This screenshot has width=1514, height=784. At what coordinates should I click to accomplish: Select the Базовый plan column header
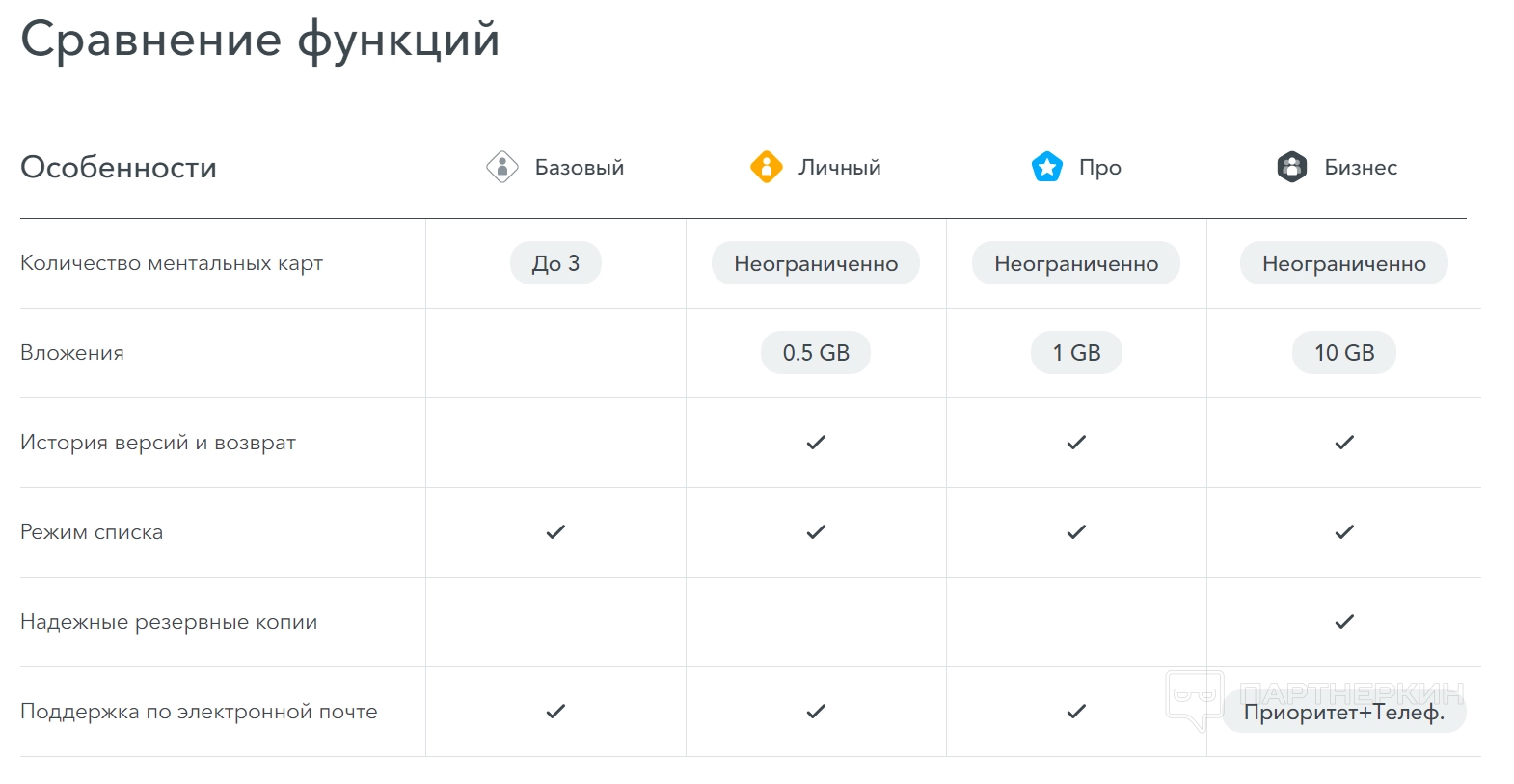579,168
